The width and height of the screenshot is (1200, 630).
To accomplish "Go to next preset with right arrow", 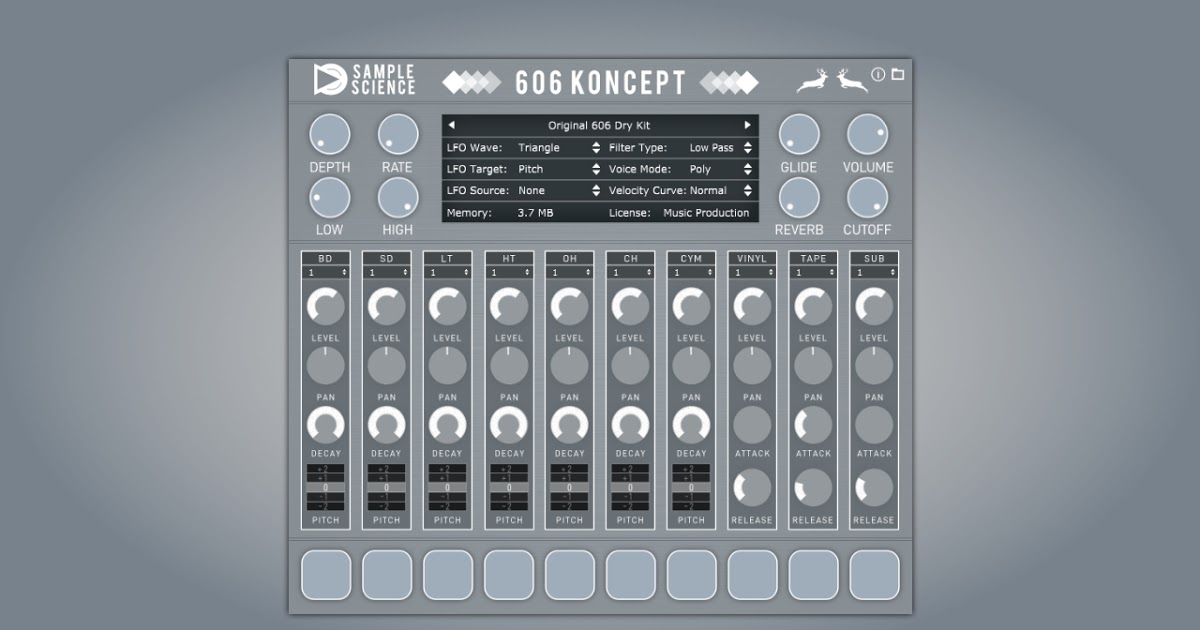I will [x=747, y=126].
